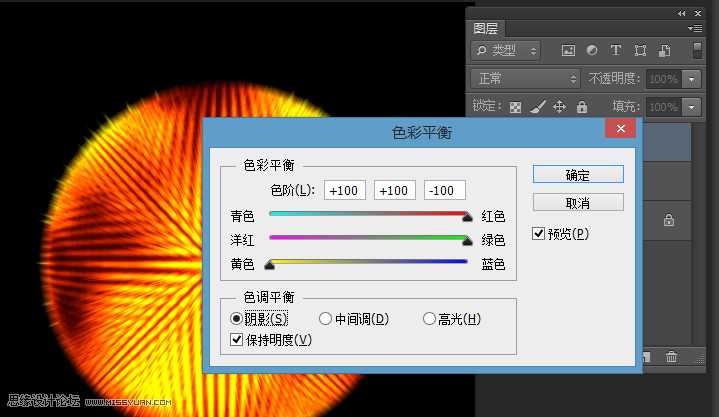Click the 蓝色 label

pyautogui.click(x=493, y=264)
